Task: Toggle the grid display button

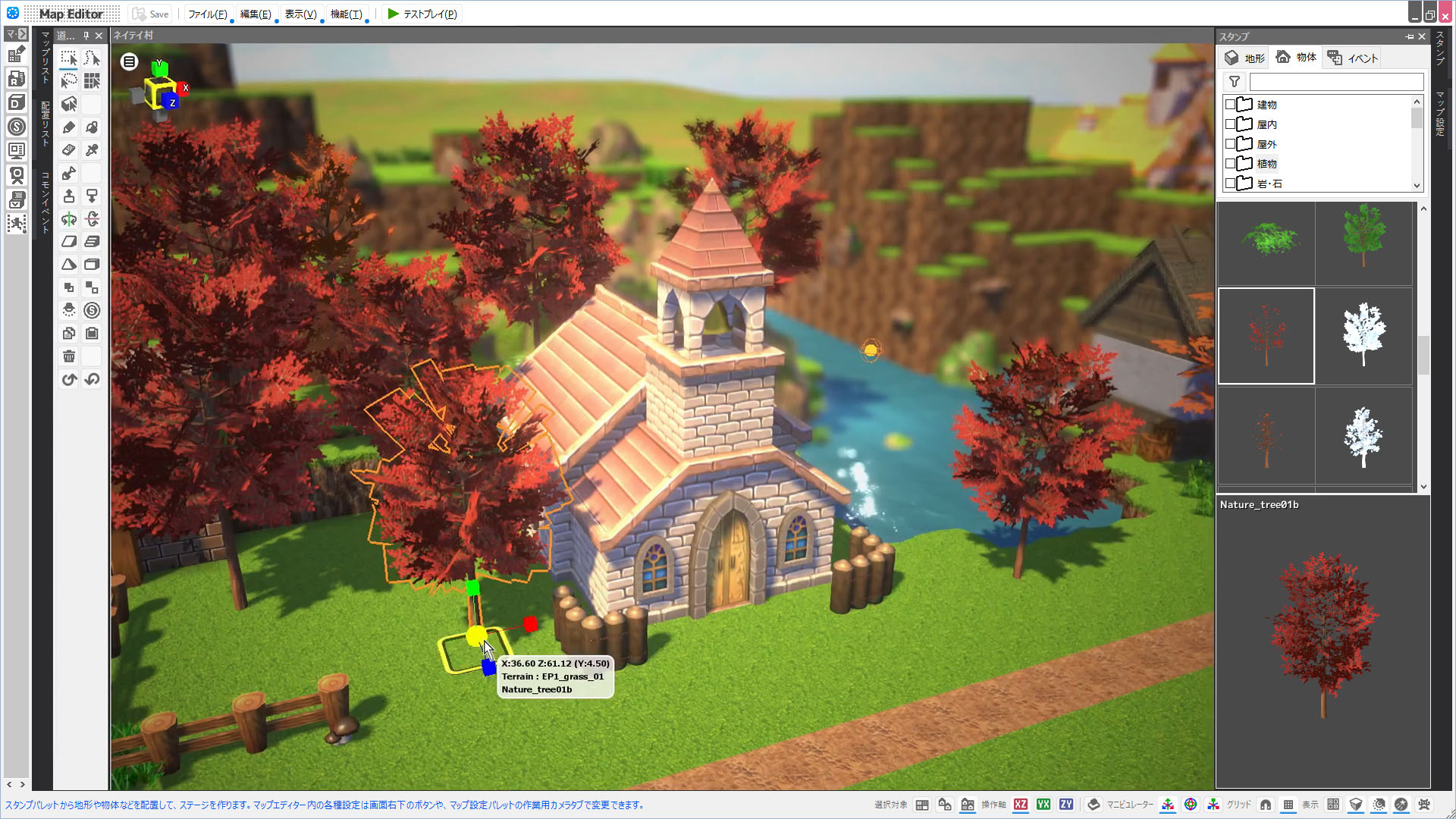Action: tap(1288, 805)
